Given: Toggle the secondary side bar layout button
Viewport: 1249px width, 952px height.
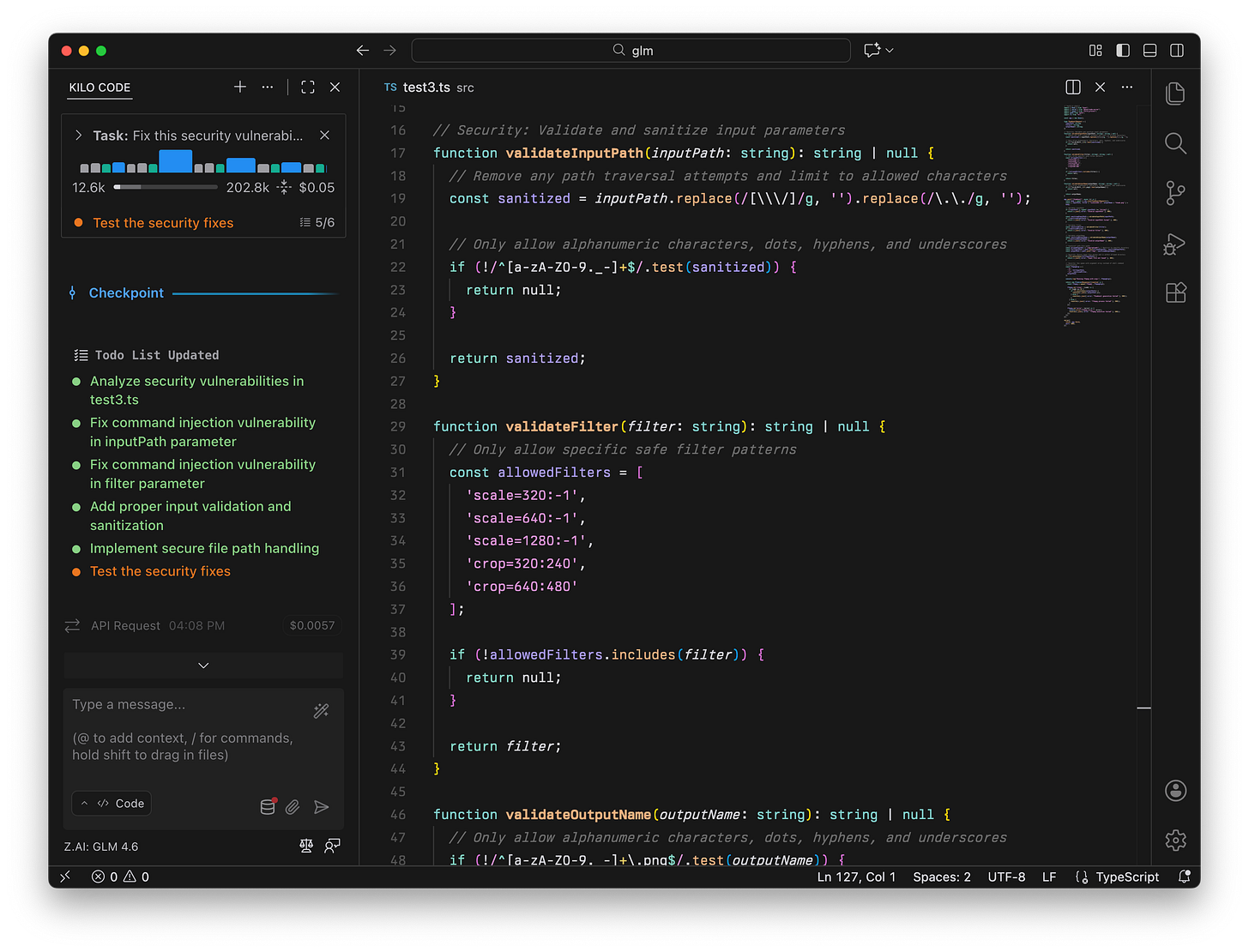Looking at the screenshot, I should click(x=1177, y=51).
